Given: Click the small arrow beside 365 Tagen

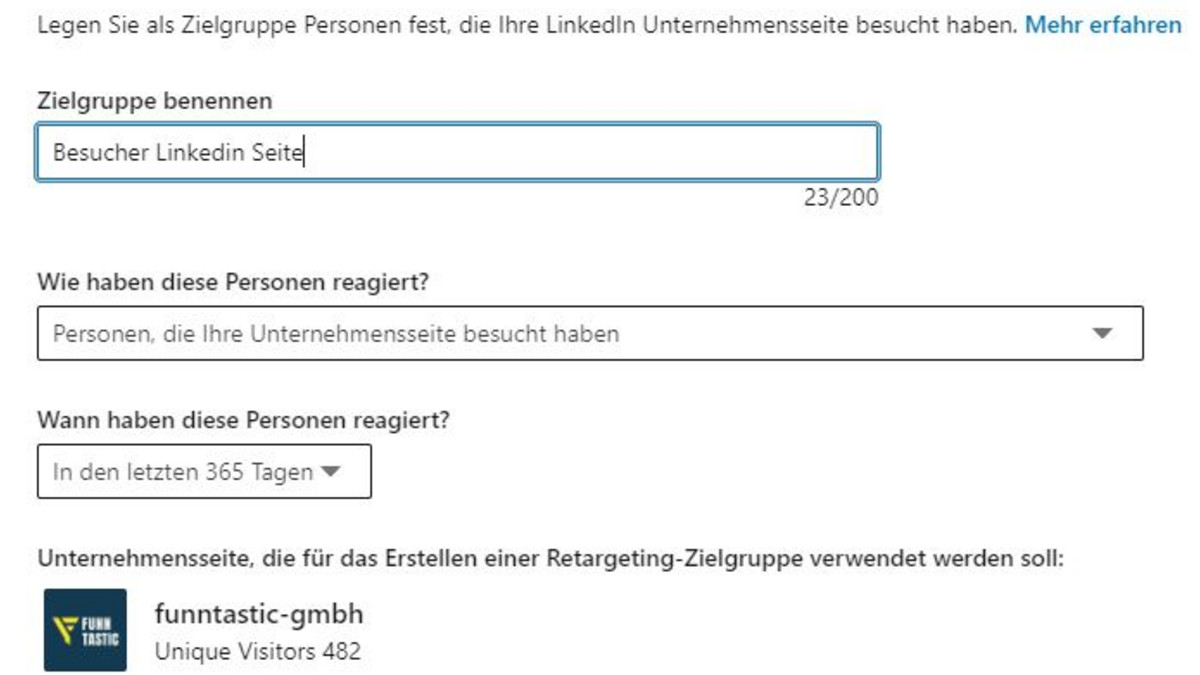Looking at the screenshot, I should 330,472.
